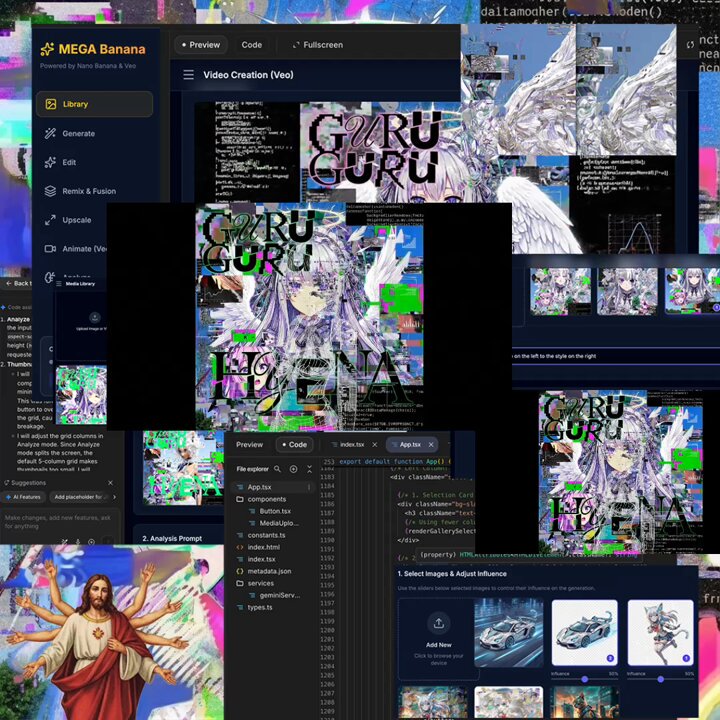
Task: Adjust the Influence slider under the anime girl
Action: click(660, 679)
